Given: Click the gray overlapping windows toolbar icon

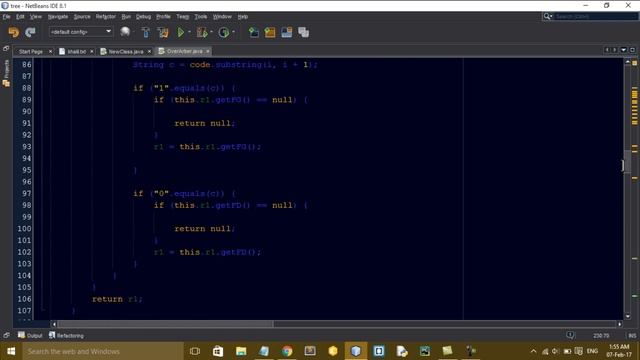Looking at the screenshot, I should click(303, 32).
